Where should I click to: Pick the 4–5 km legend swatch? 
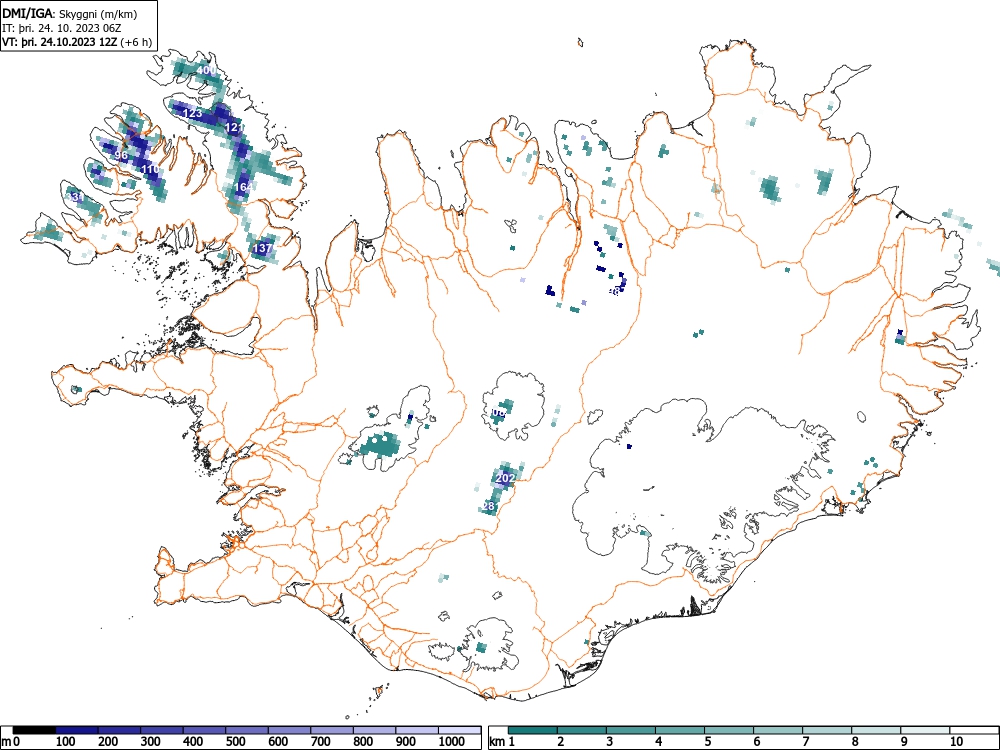[x=680, y=730]
